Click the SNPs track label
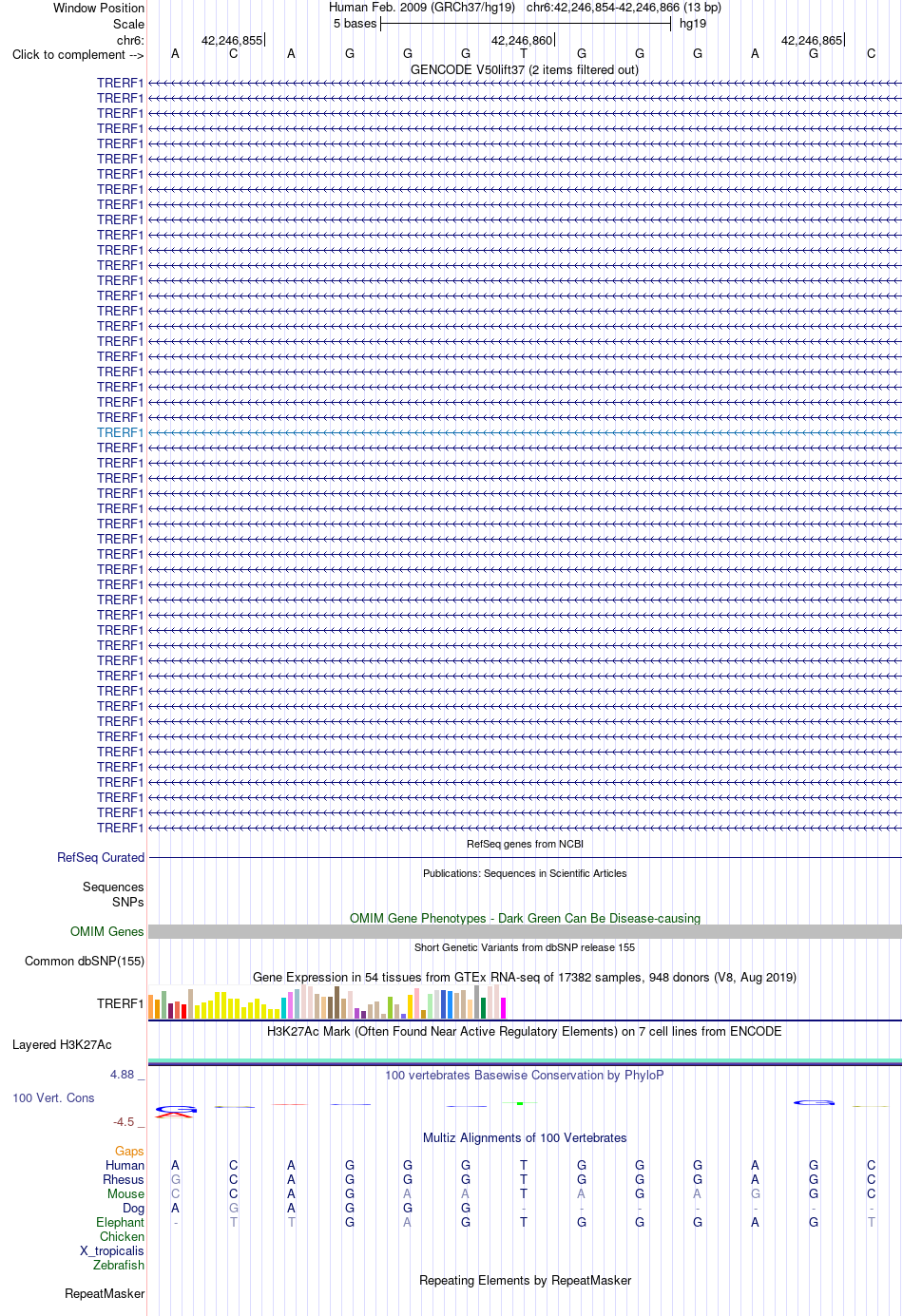 coord(128,902)
